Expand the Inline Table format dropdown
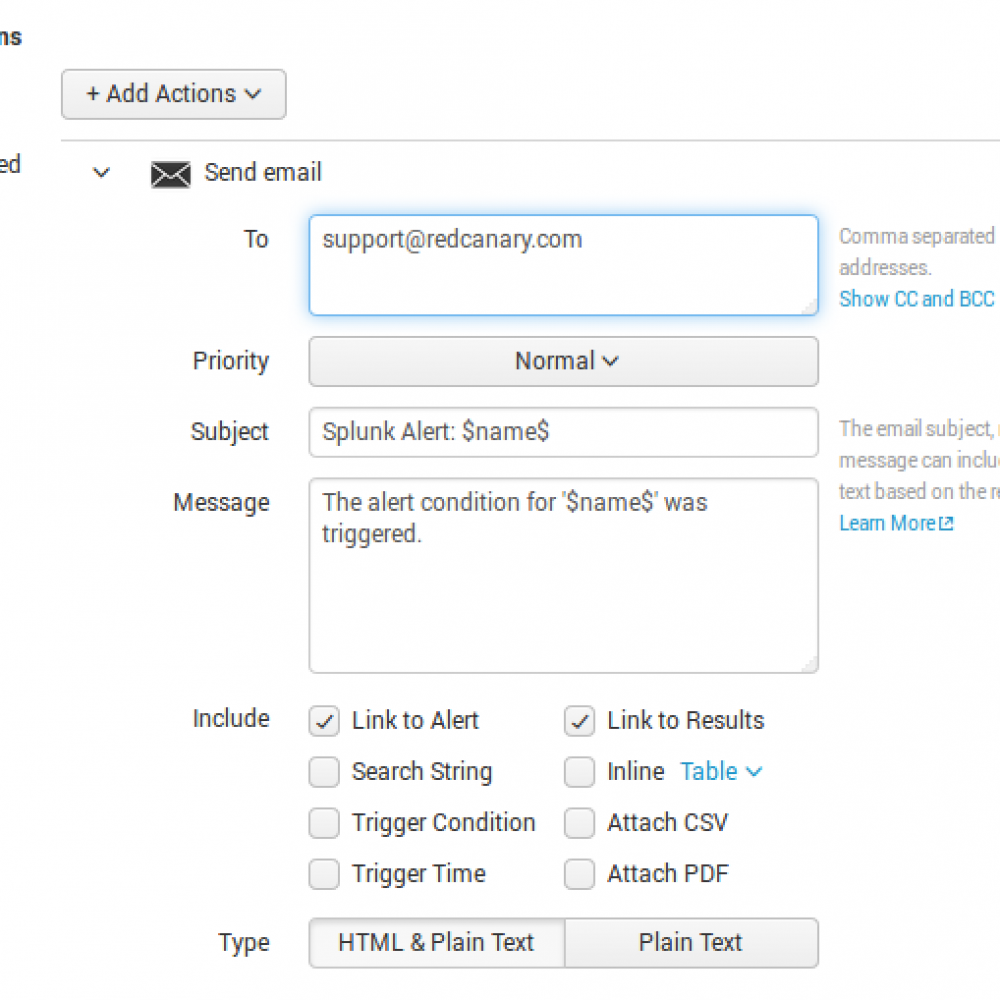The width and height of the screenshot is (1000, 1000). click(721, 772)
